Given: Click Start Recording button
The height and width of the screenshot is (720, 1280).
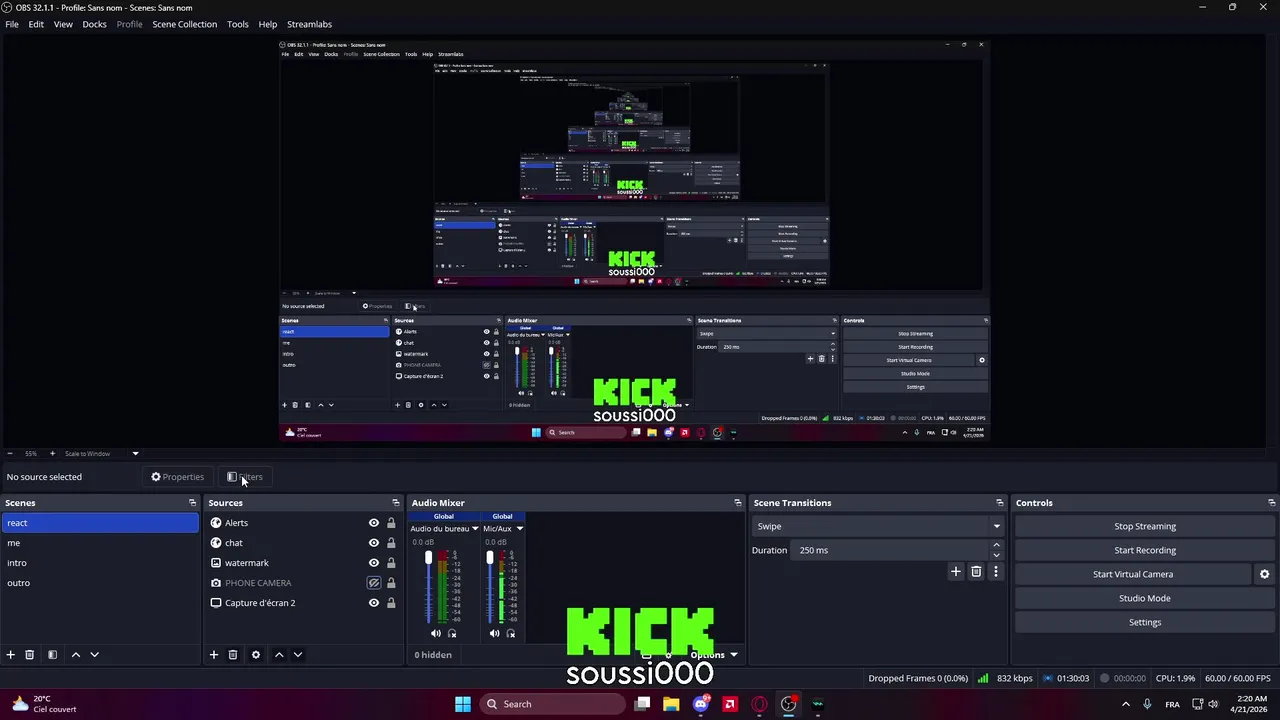Looking at the screenshot, I should tap(1145, 550).
